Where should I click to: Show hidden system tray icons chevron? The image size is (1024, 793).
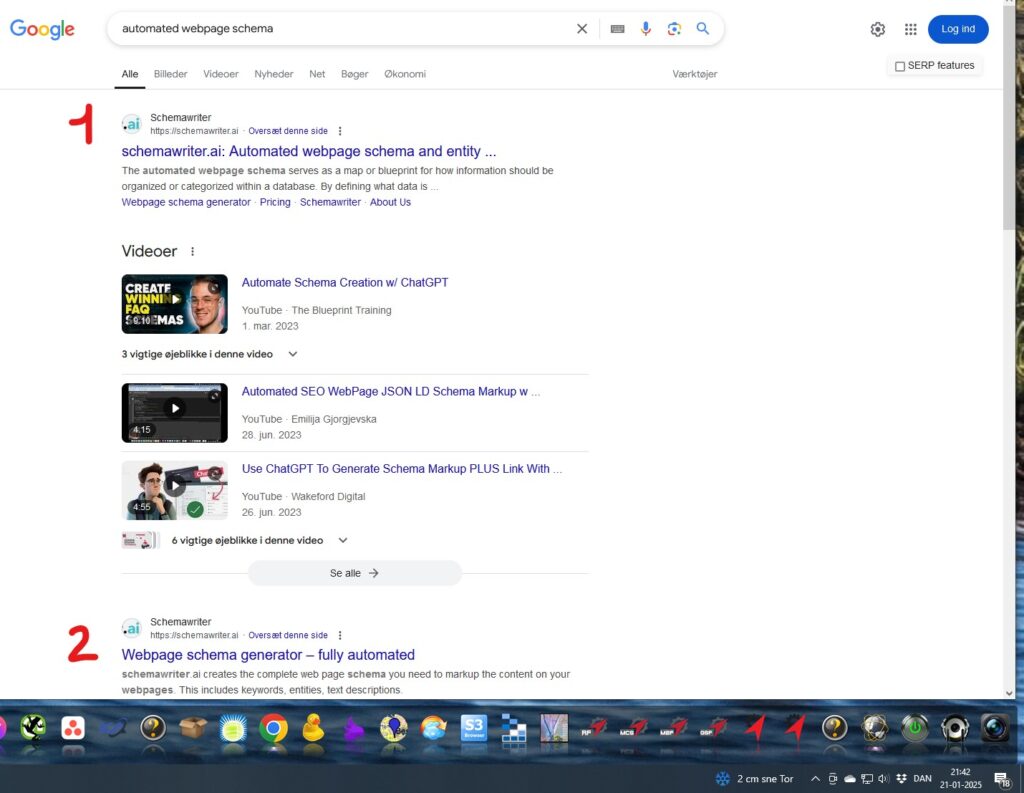(815, 779)
